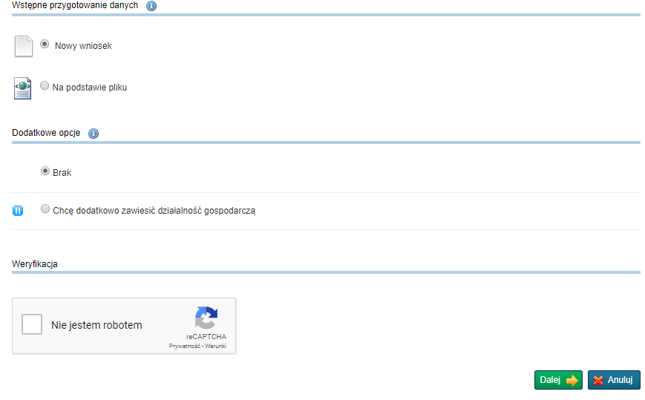Image resolution: width=645 pixels, height=400 pixels.
Task: Click the Nowy wniosek label text
Action: coord(83,46)
